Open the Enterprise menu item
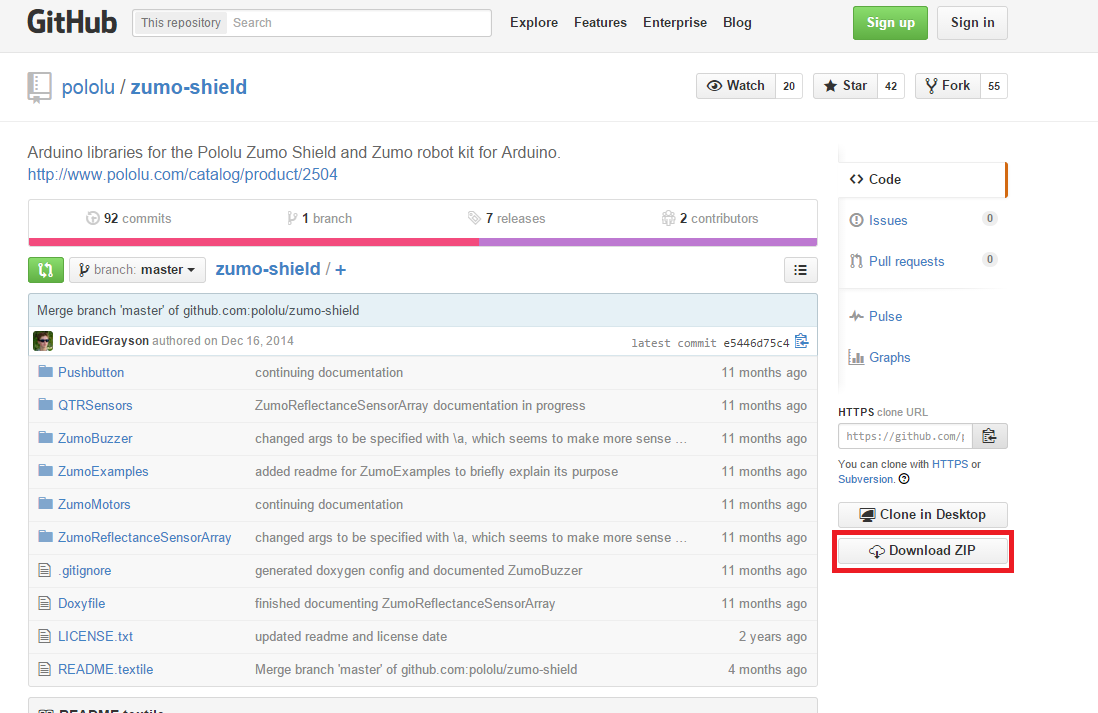Viewport: 1098px width, 713px height. coord(675,22)
